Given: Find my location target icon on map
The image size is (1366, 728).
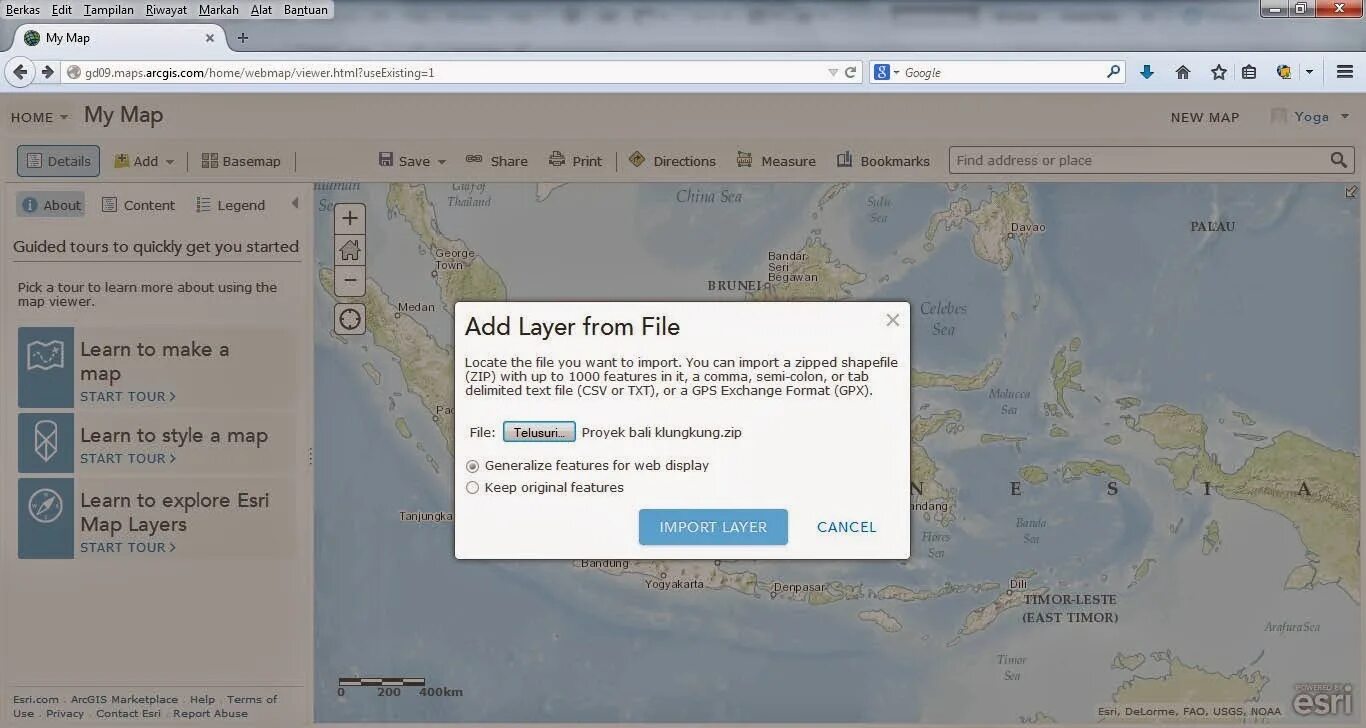Looking at the screenshot, I should point(350,319).
